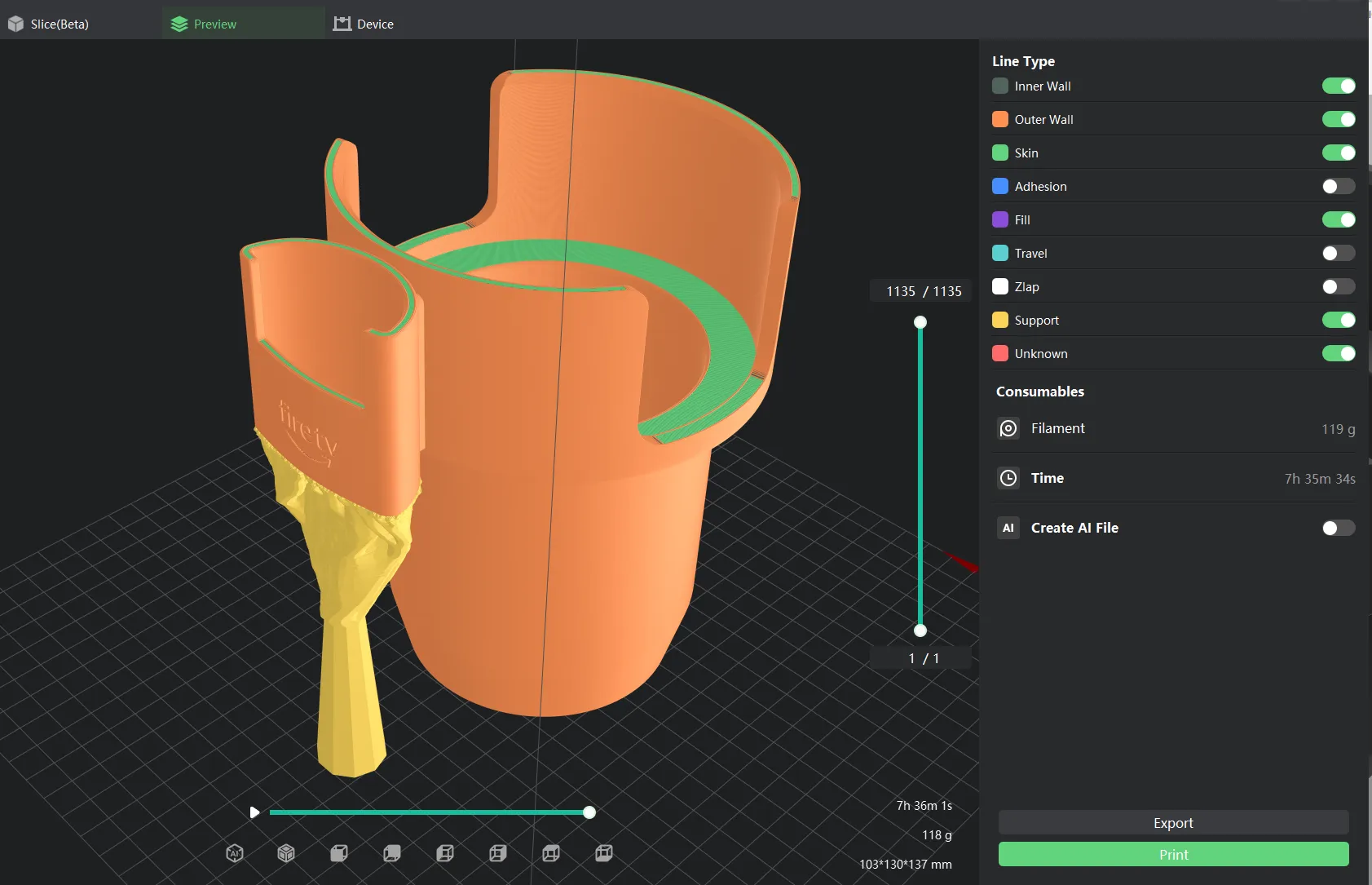The image size is (1372, 885).
Task: Click the AI badge icon beside Create AI File
Action: click(x=1008, y=528)
